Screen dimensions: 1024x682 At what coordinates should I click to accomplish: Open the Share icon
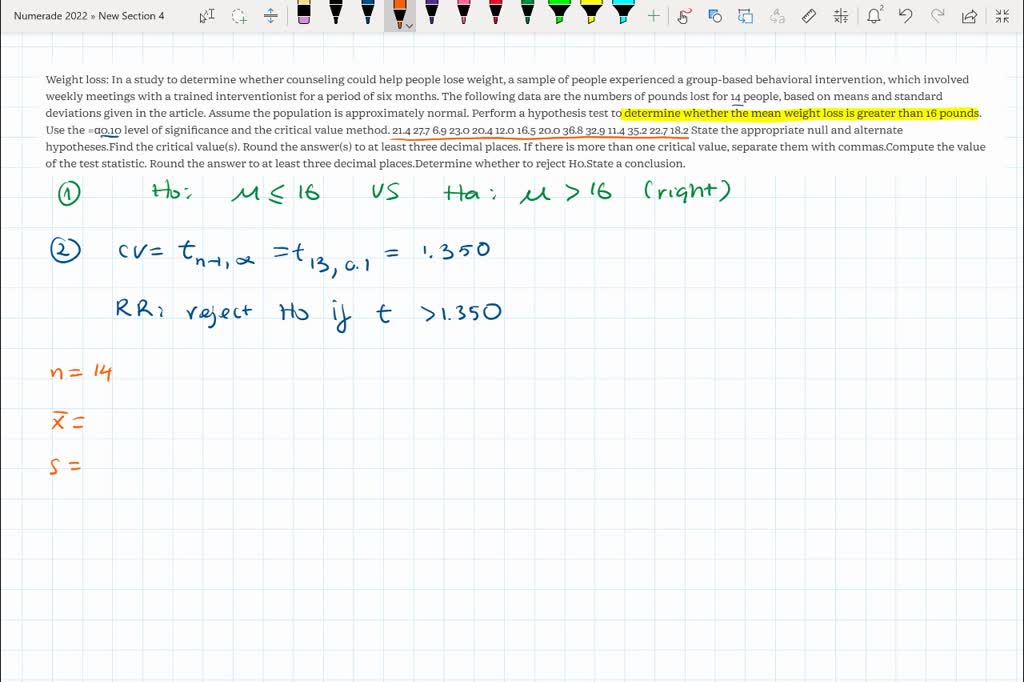click(969, 16)
